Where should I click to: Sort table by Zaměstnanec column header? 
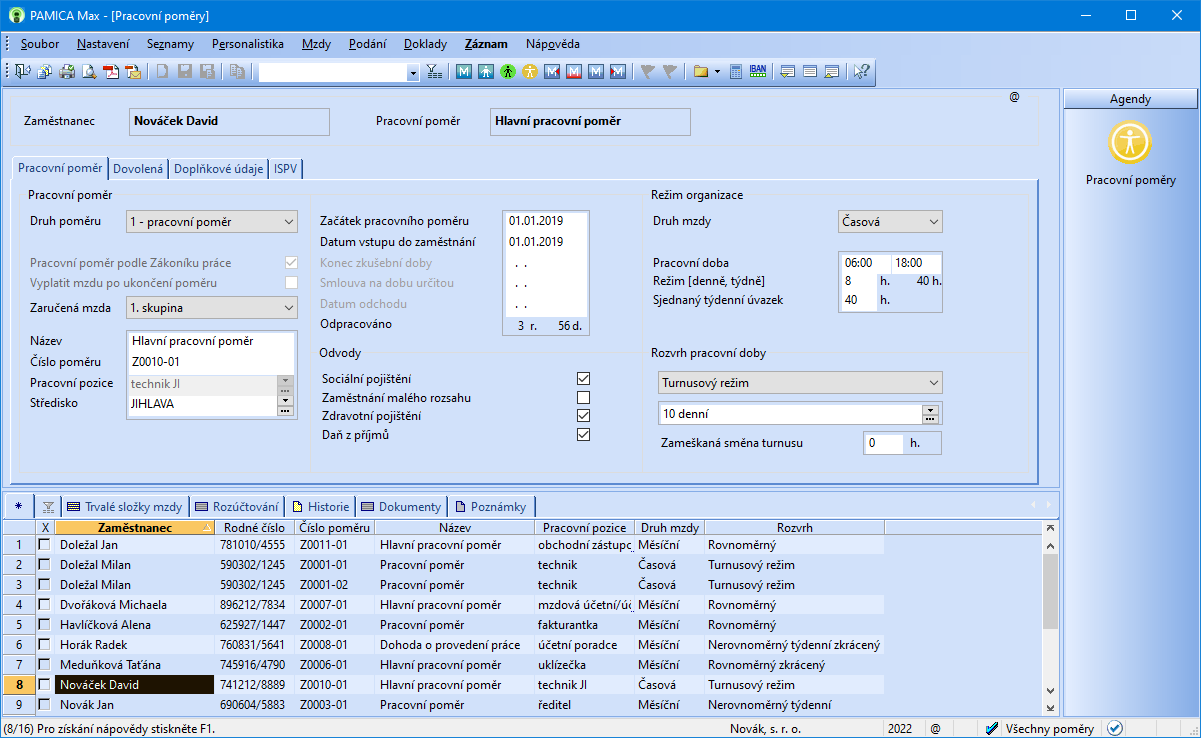pyautogui.click(x=135, y=527)
